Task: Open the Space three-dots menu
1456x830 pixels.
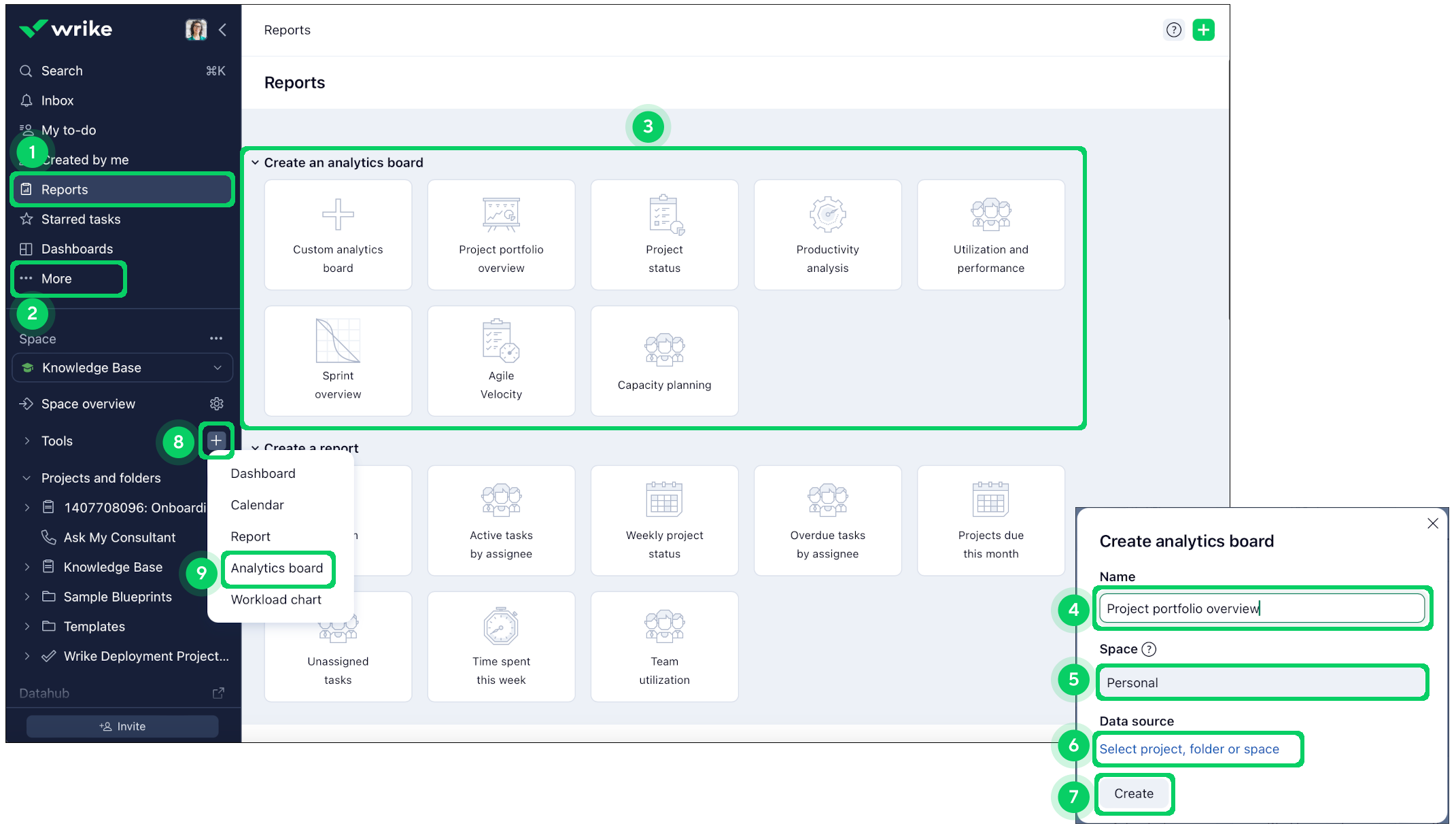Action: tap(216, 339)
